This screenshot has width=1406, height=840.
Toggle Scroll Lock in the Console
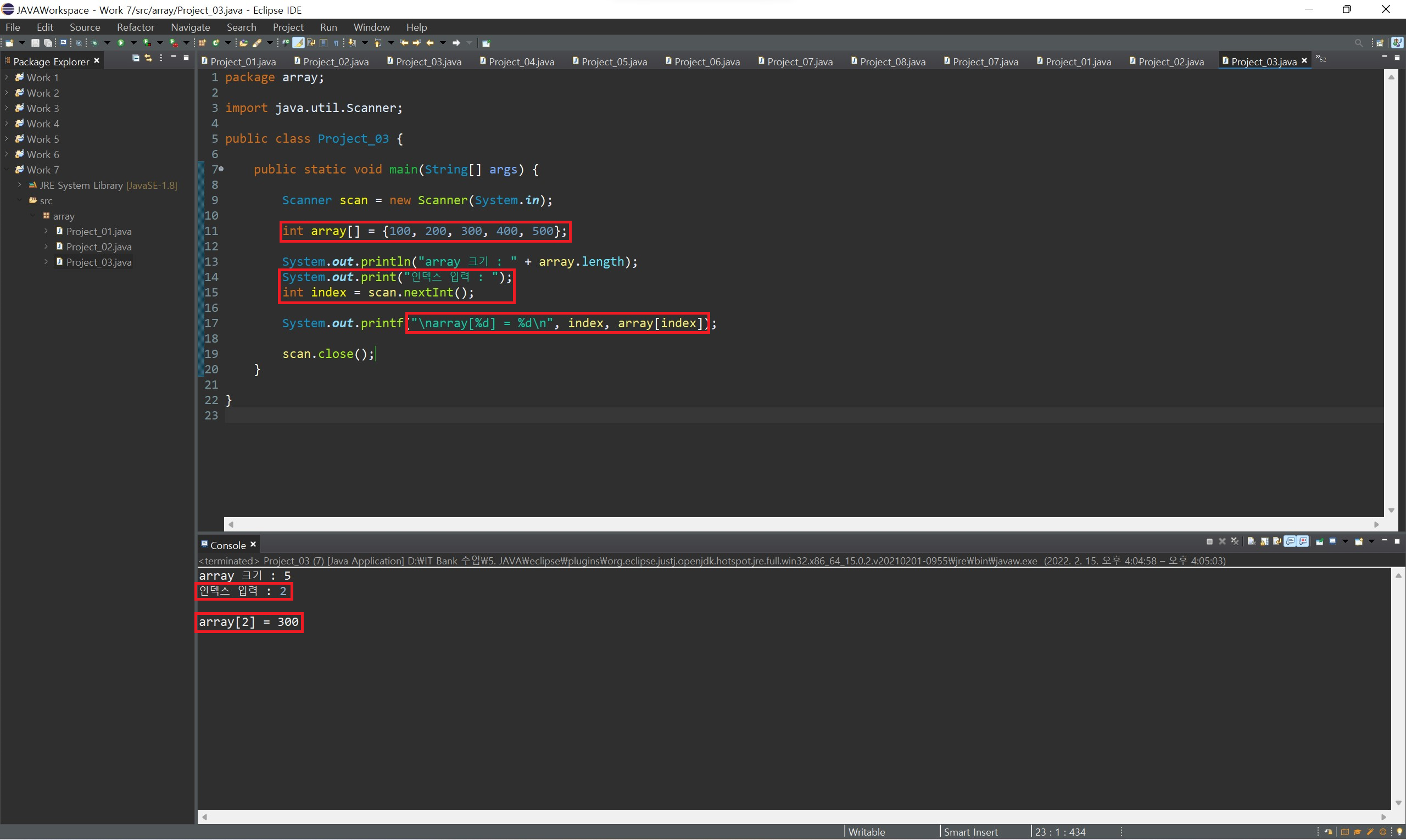click(1264, 542)
